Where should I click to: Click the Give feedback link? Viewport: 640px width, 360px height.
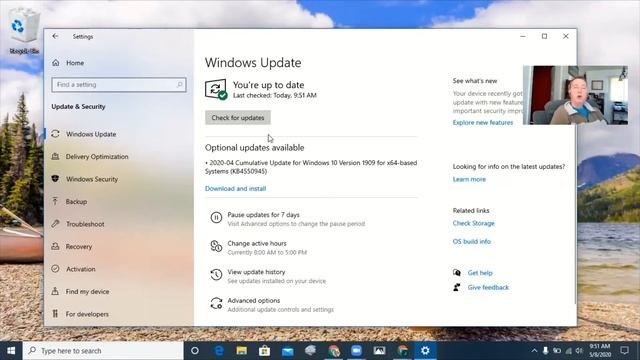click(488, 287)
